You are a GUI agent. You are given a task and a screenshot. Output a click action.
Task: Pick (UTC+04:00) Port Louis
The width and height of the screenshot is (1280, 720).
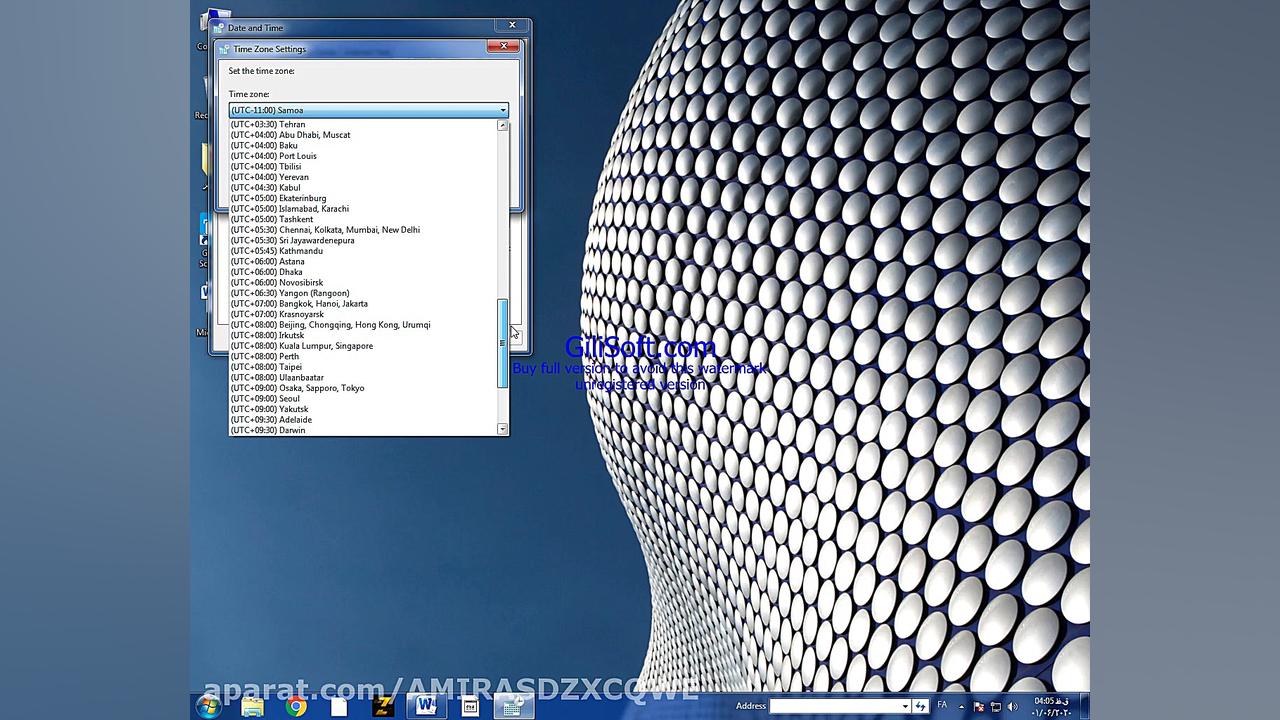click(363, 156)
